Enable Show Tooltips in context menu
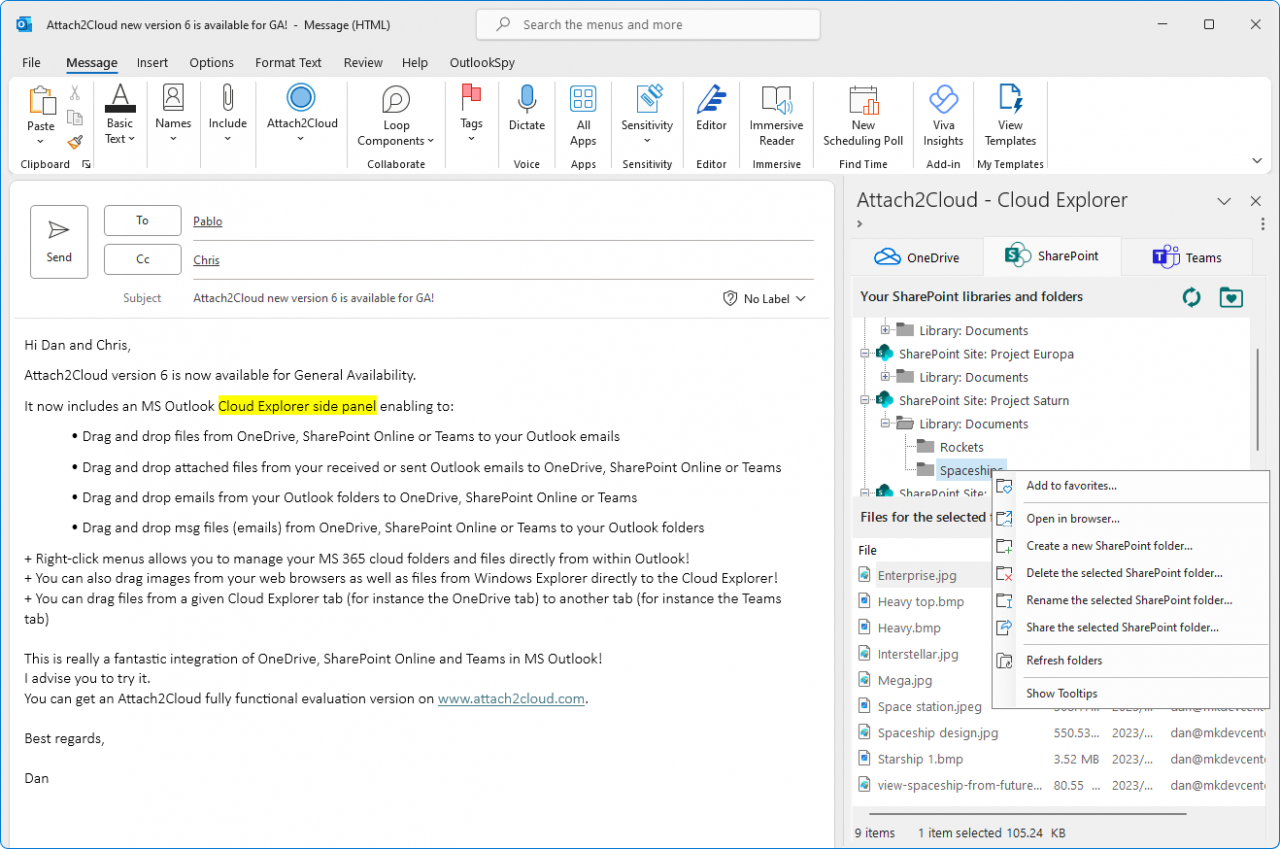This screenshot has width=1280, height=849. (1060, 693)
